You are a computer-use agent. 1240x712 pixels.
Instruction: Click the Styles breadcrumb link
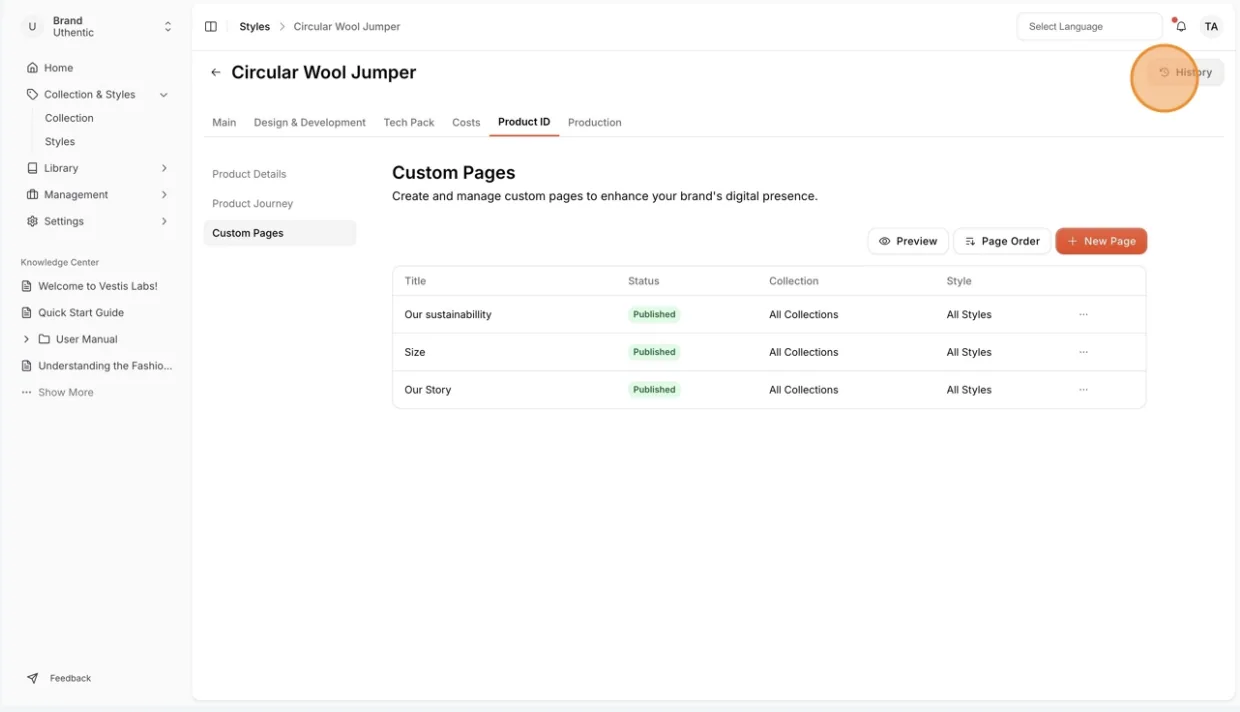(x=255, y=27)
